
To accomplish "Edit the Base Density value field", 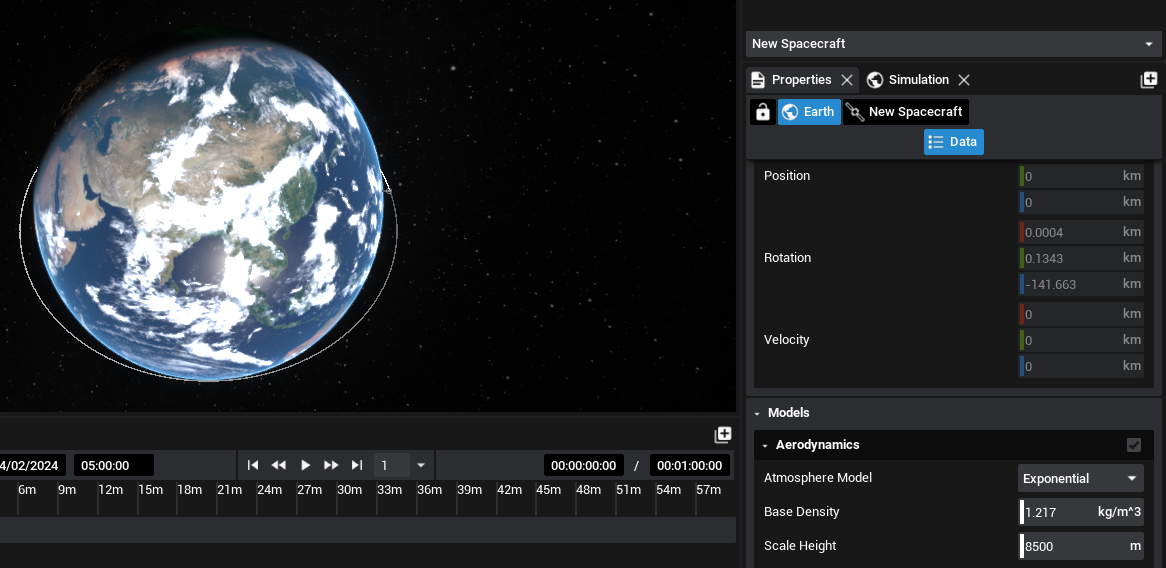I will click(x=1081, y=512).
